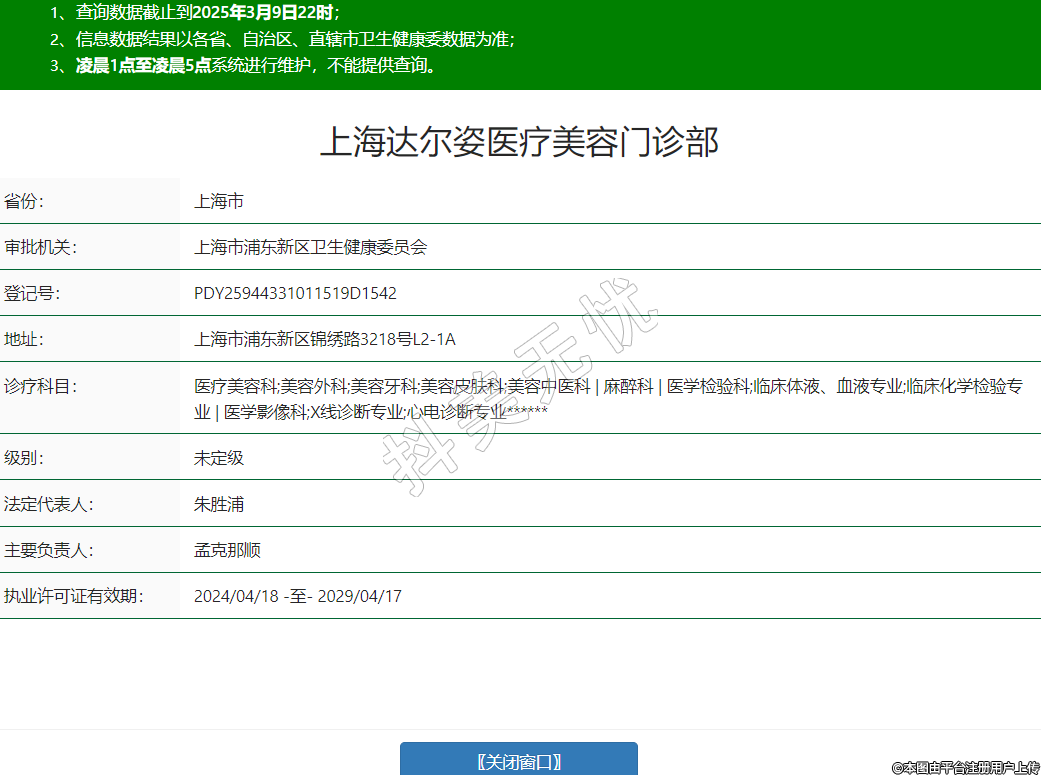Select the level value 未定级
The height and width of the screenshot is (775, 1041).
(219, 458)
